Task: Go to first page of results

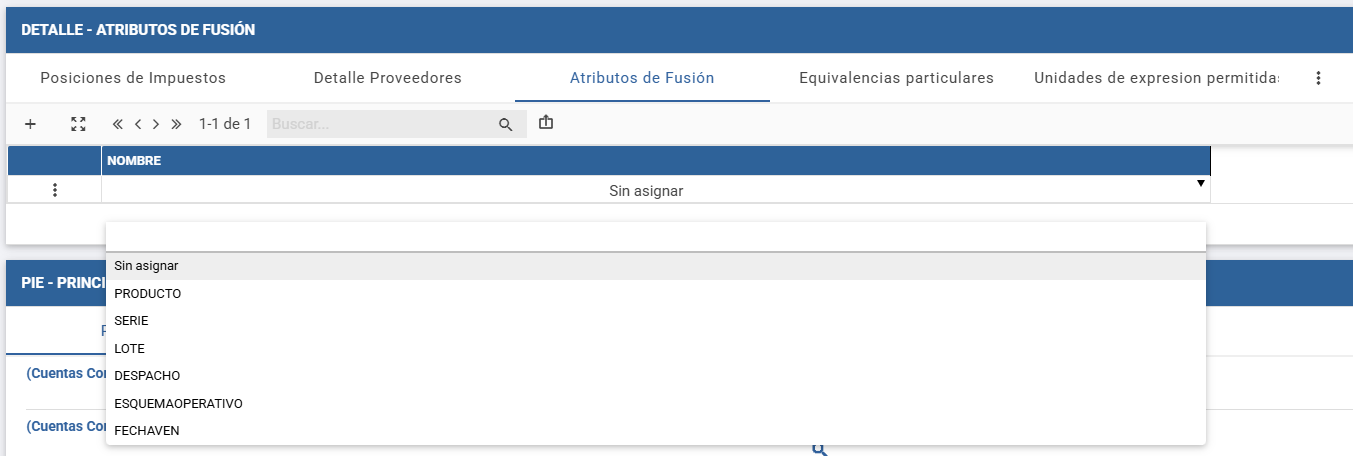Action: point(117,124)
